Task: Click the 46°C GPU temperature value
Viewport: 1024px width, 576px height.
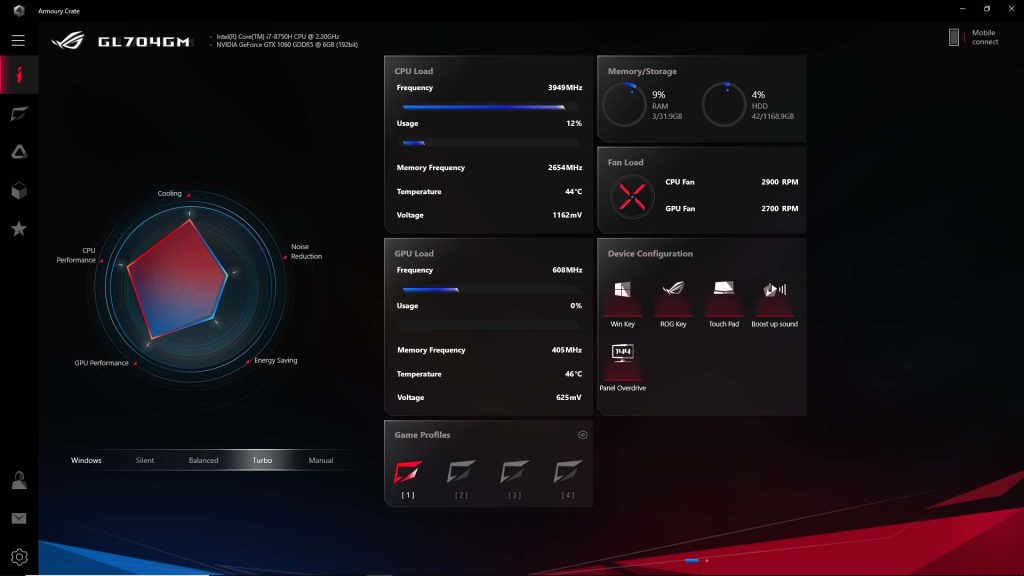Action: (x=573, y=374)
